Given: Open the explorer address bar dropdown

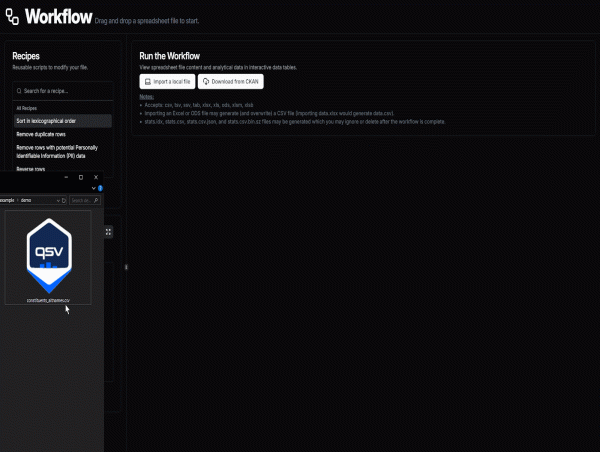Looking at the screenshot, I should tap(58, 200).
